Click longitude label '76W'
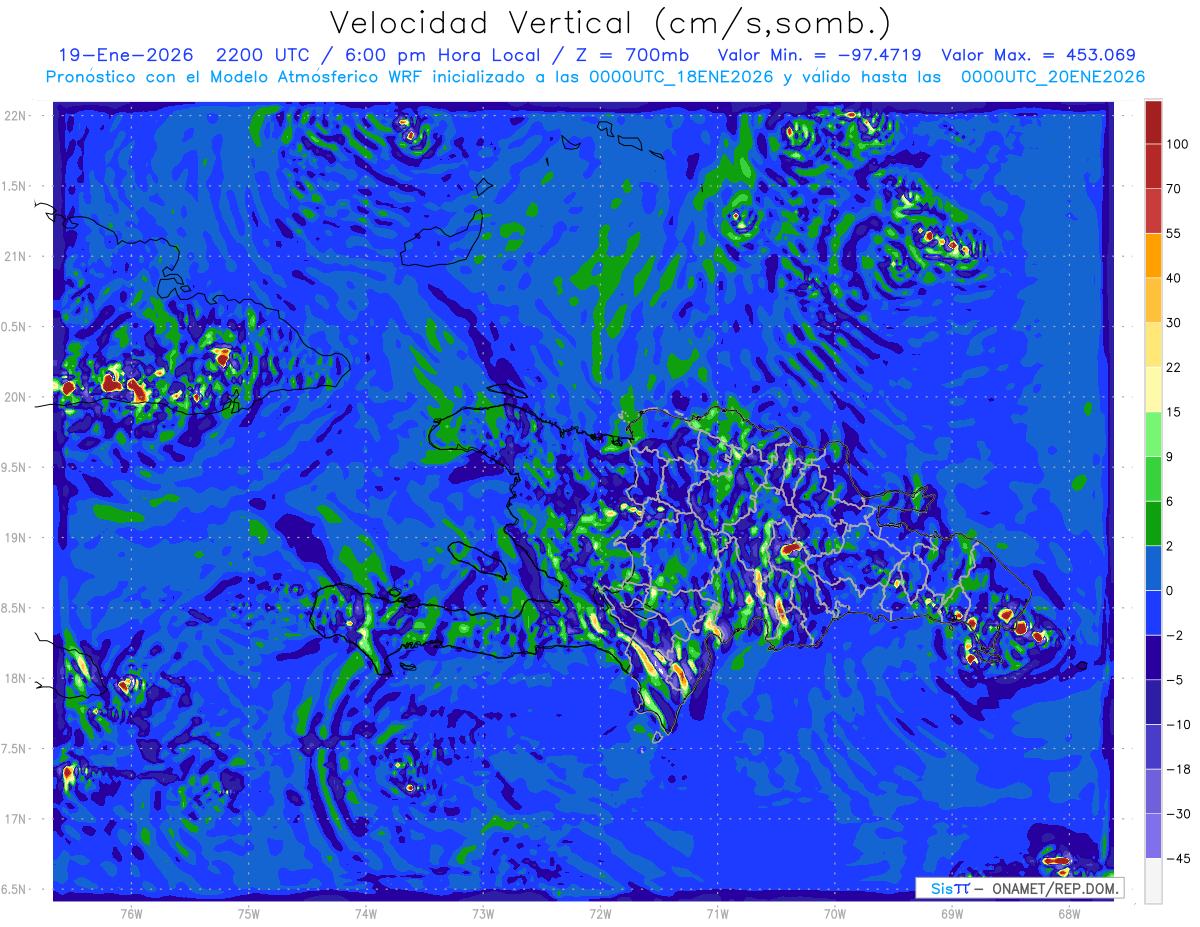Image resolution: width=1200 pixels, height=927 pixels. [131, 913]
